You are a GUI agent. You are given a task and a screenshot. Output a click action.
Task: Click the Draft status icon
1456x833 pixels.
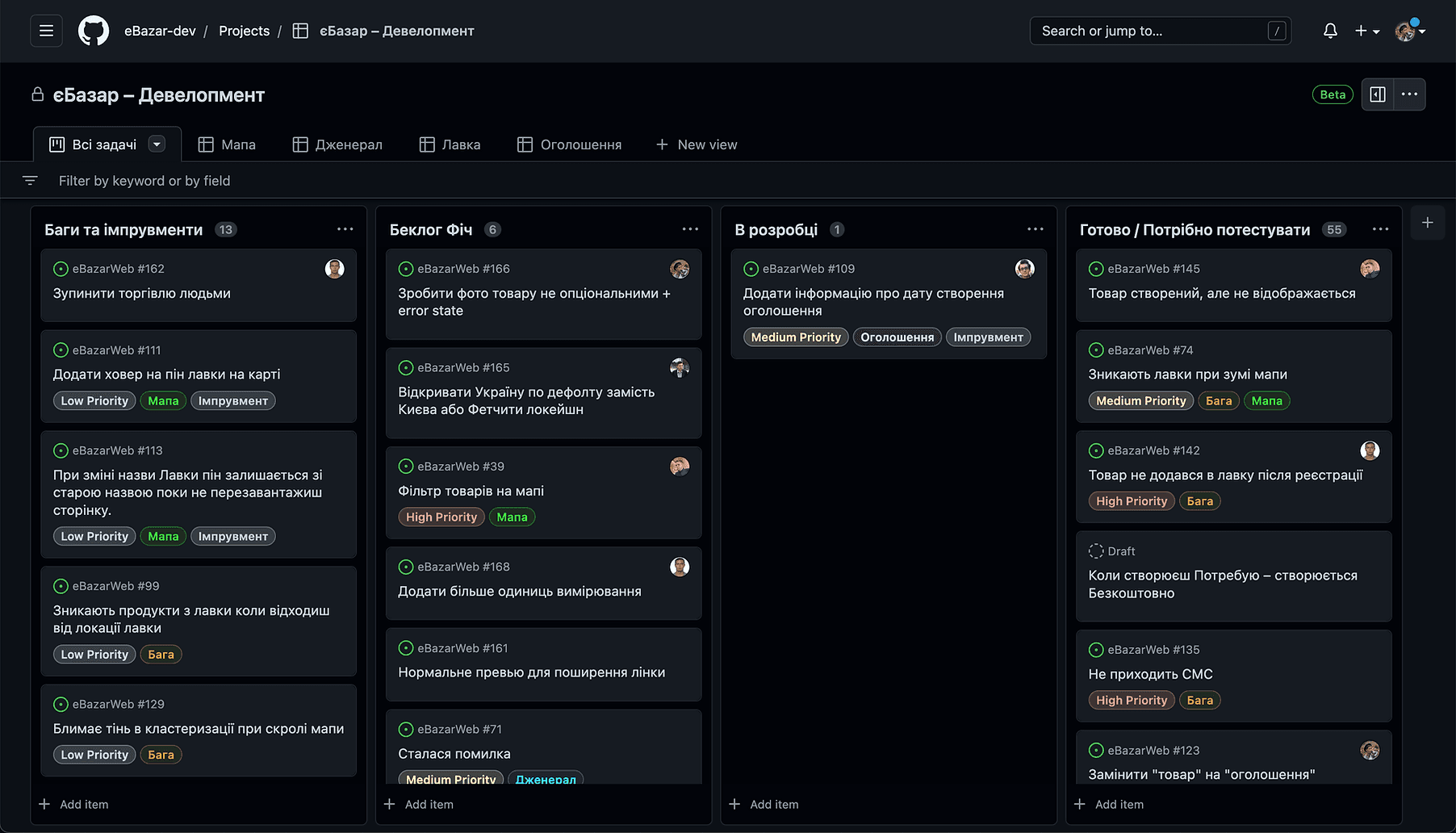coord(1096,551)
